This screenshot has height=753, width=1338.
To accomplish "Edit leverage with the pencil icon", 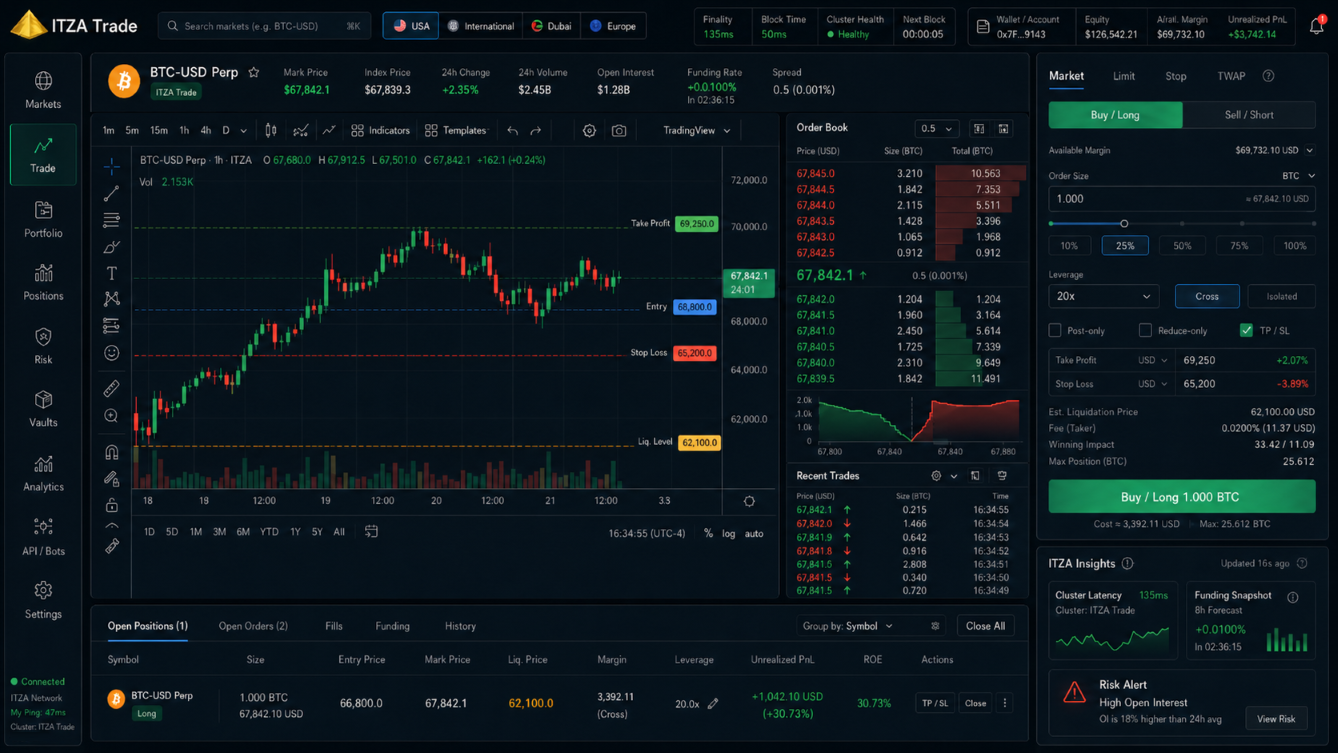I will [713, 704].
